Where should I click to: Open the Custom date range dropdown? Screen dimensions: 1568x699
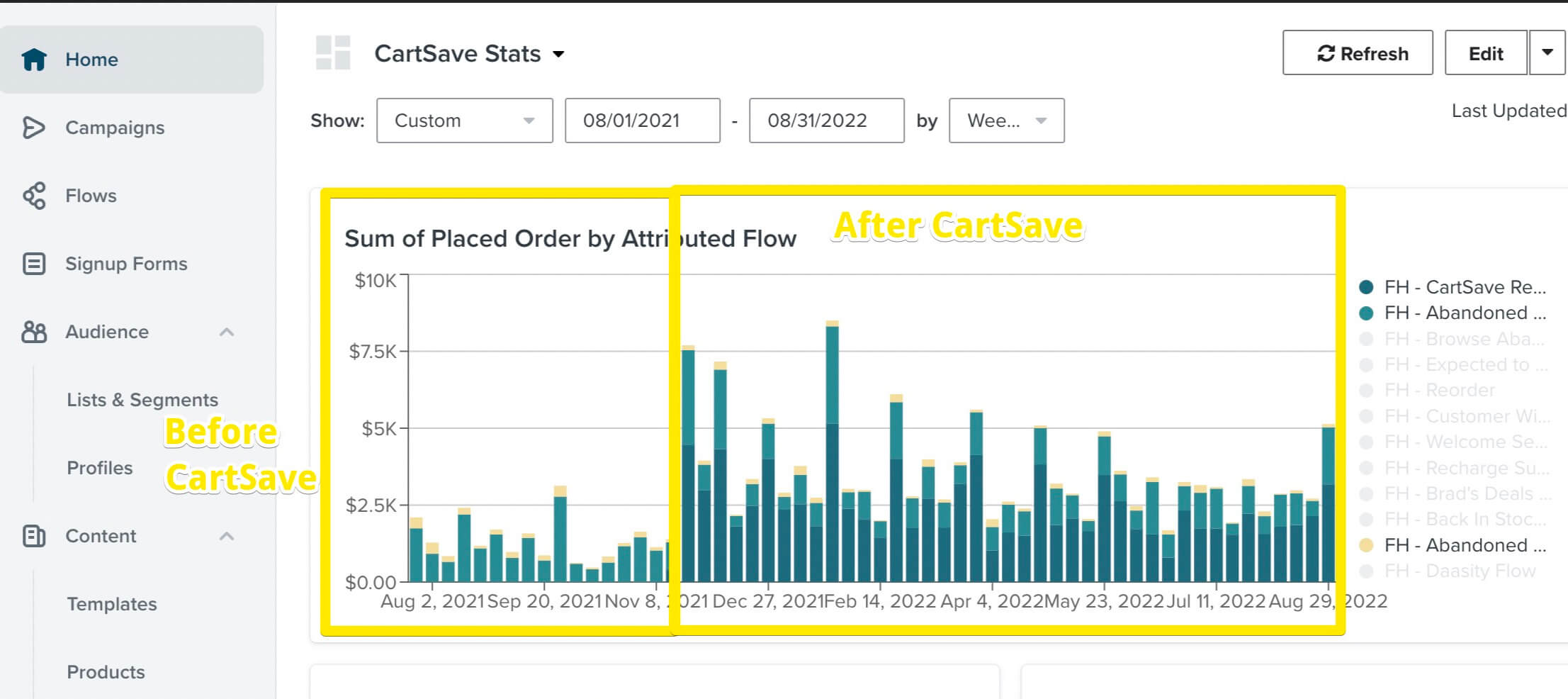464,121
